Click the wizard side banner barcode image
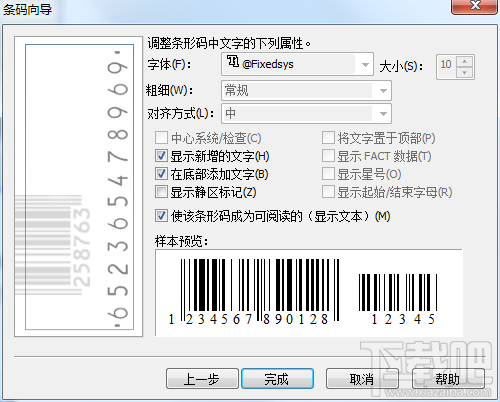500x402 pixels. (79, 187)
